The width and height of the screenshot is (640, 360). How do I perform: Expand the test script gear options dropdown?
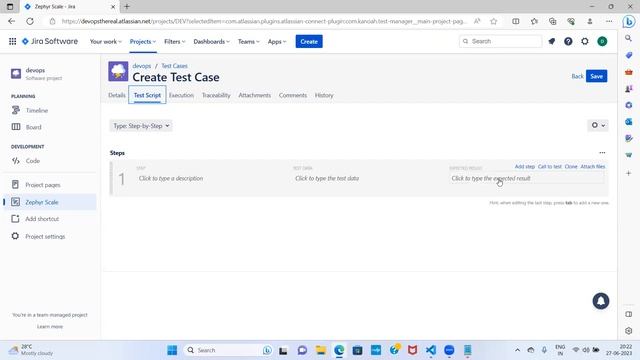point(598,125)
